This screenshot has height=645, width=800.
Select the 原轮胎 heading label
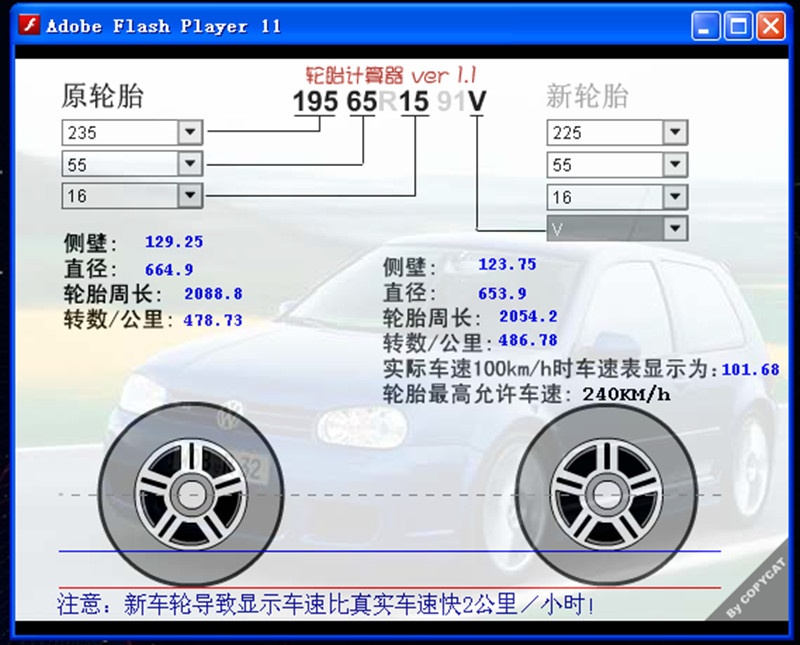(x=103, y=97)
